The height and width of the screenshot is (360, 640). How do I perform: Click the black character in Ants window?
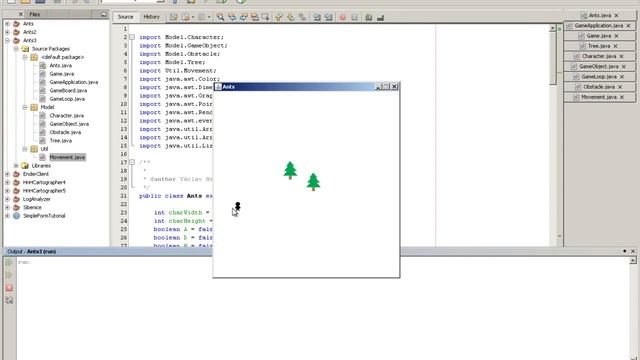238,206
